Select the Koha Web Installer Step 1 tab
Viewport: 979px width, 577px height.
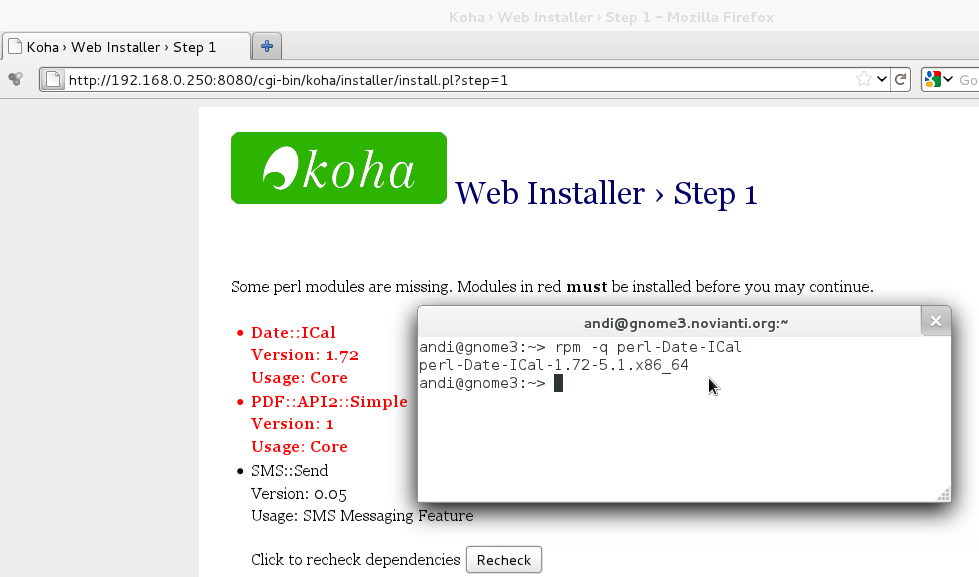tap(126, 47)
